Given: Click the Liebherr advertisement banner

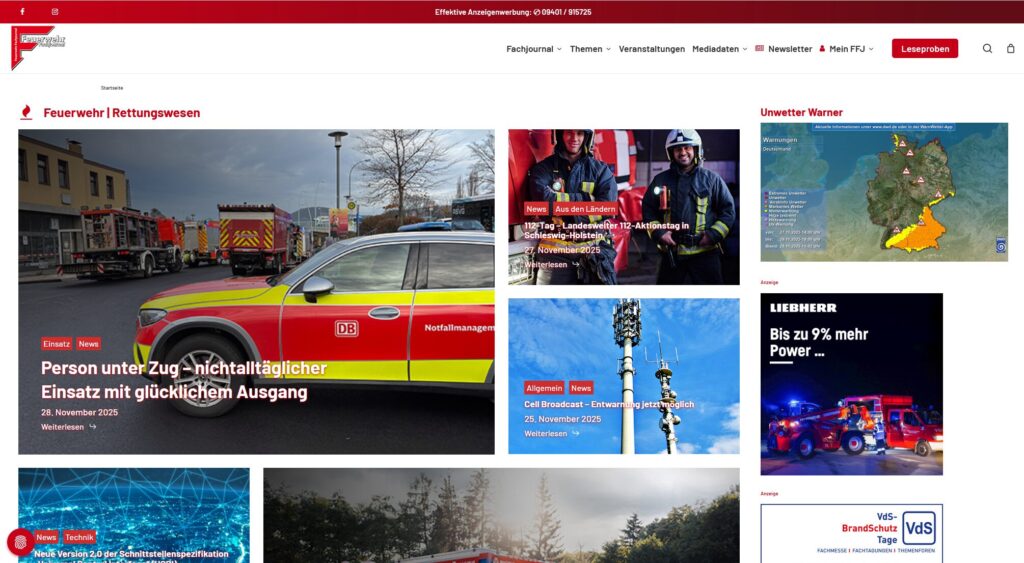Looking at the screenshot, I should (x=851, y=383).
